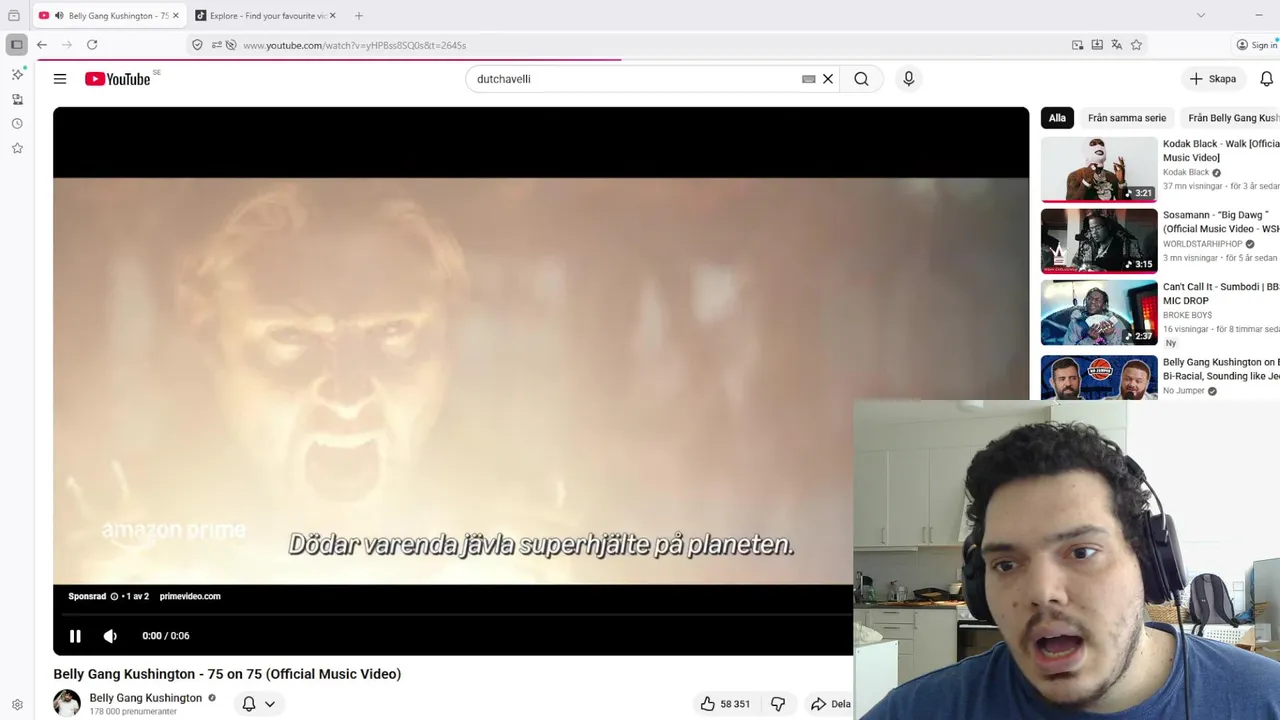1280x720 pixels.
Task: Close the Explore TikTok tab
Action: pyautogui.click(x=332, y=15)
